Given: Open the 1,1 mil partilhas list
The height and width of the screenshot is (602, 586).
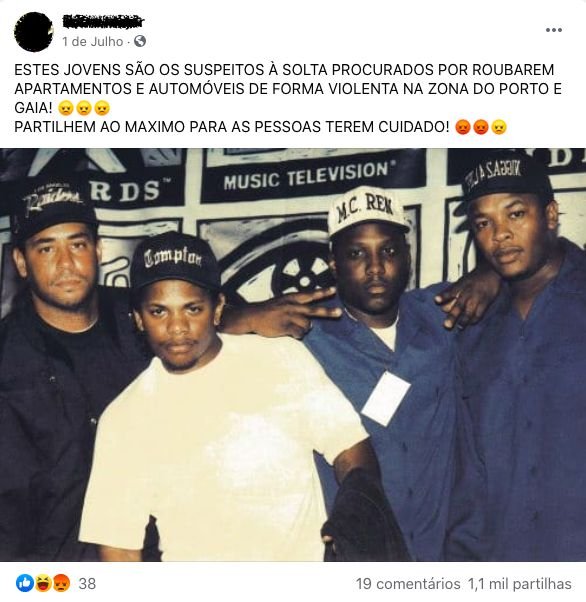Looking at the screenshot, I should 520,584.
